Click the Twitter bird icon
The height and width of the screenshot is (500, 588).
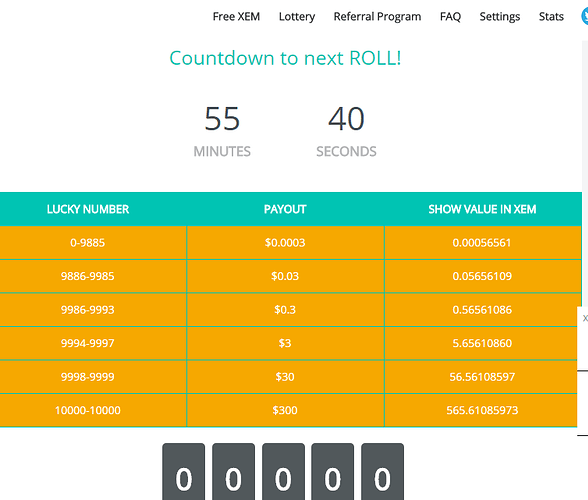click(585, 17)
